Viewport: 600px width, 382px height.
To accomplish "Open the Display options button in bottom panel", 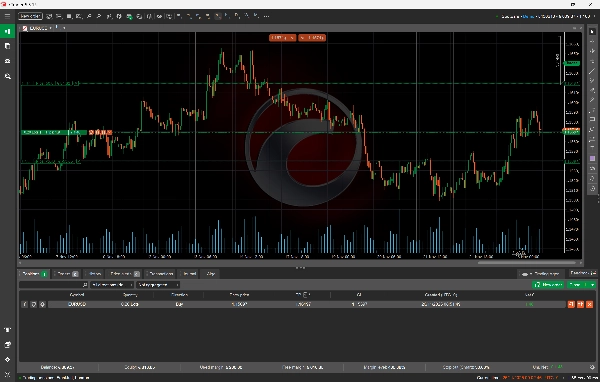I will click(x=541, y=274).
